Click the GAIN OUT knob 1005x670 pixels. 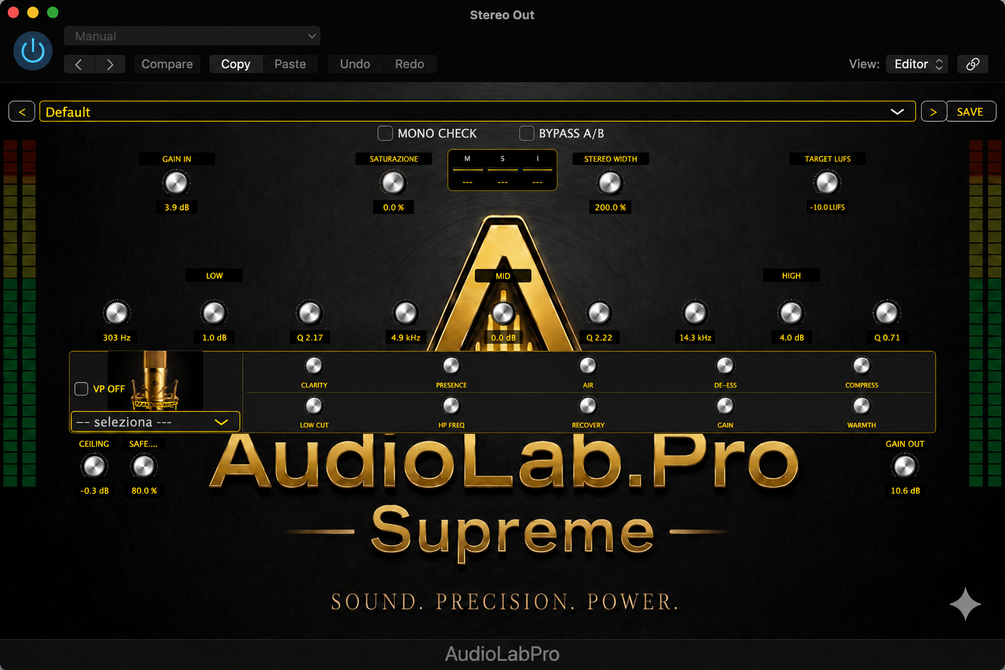(x=904, y=466)
